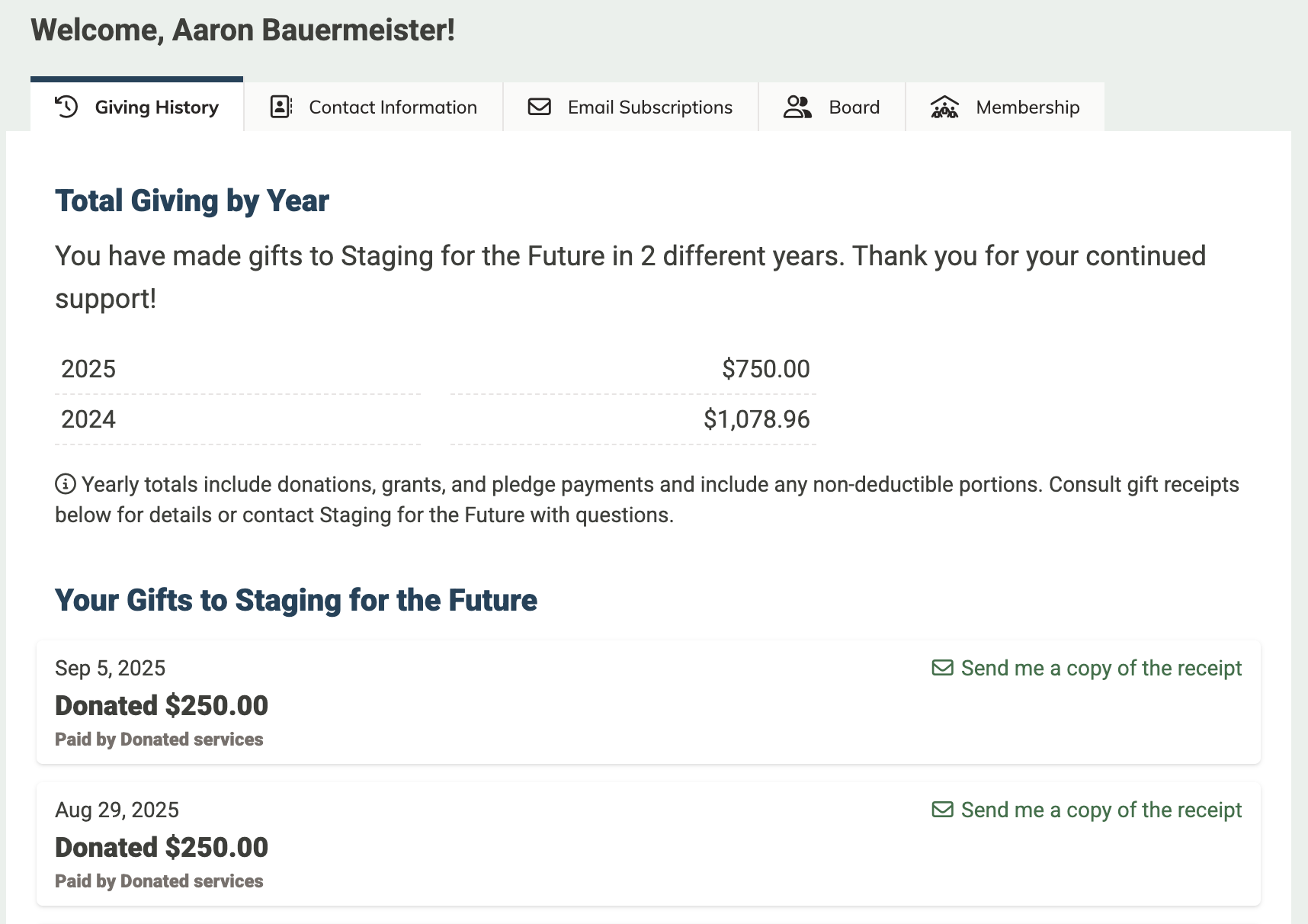This screenshot has width=1308, height=924.
Task: Select the Board tab label
Action: [854, 107]
